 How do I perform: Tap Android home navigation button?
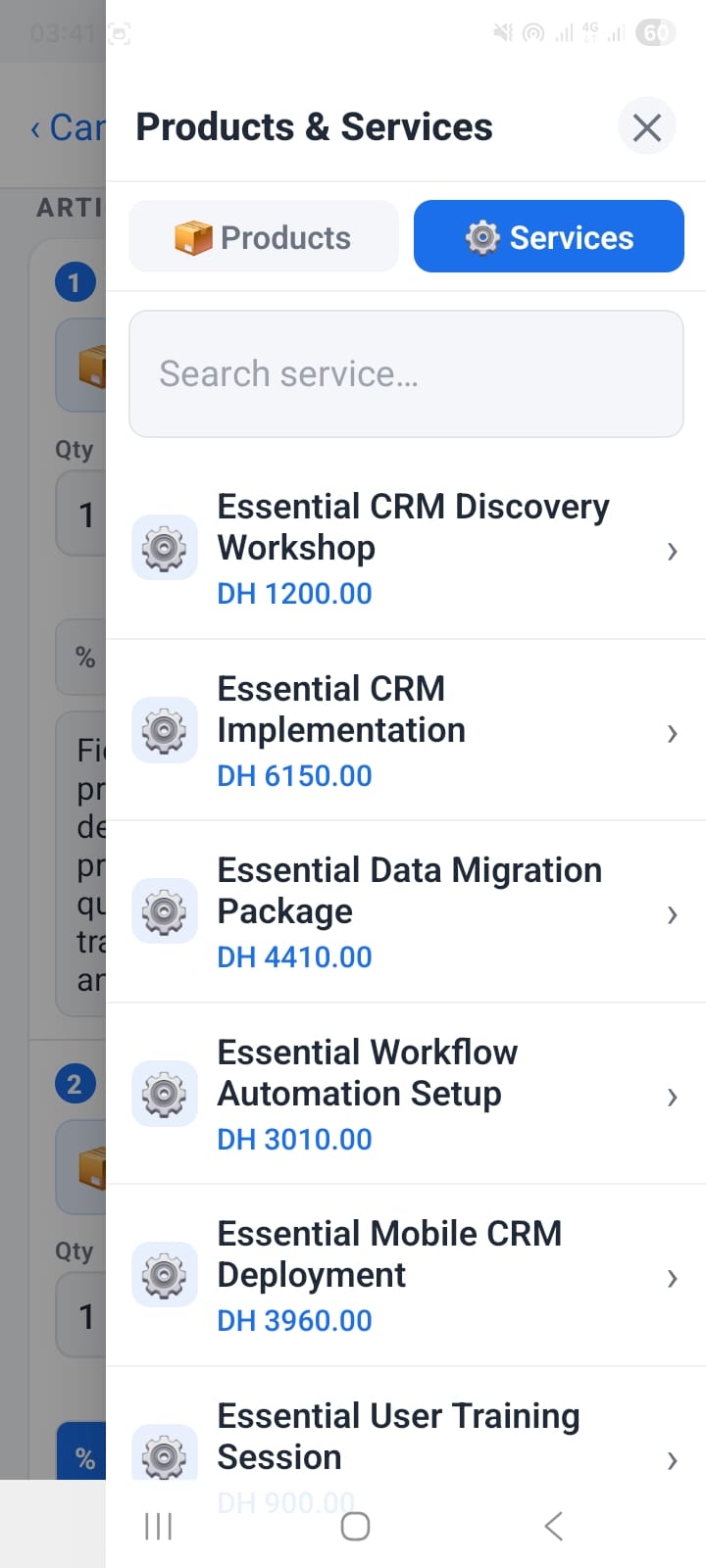[355, 1526]
